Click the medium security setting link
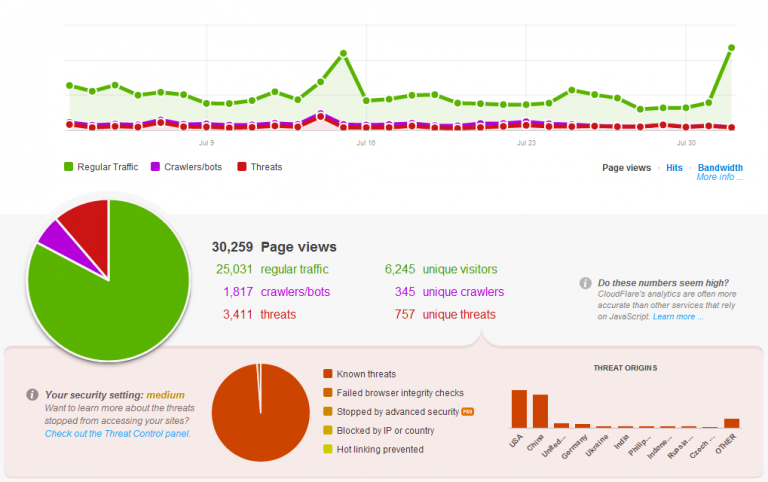Image resolution: width=768 pixels, height=482 pixels. [x=166, y=395]
